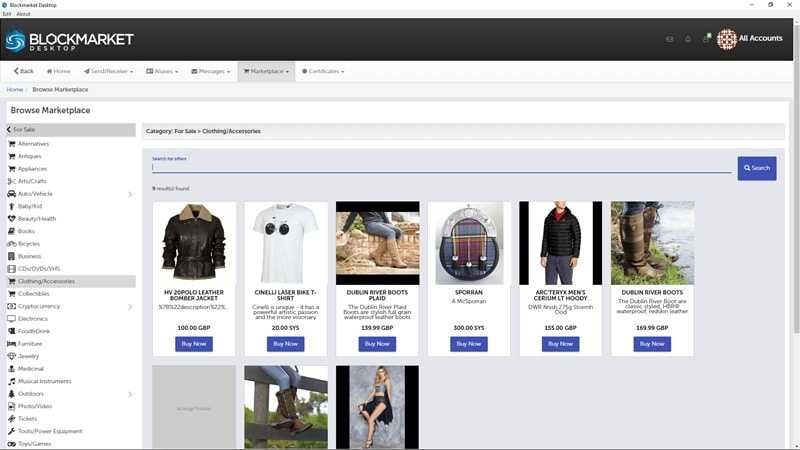This screenshot has height=450, width=800.
Task: Click the Musical Instruments note icon
Action: click(12, 381)
